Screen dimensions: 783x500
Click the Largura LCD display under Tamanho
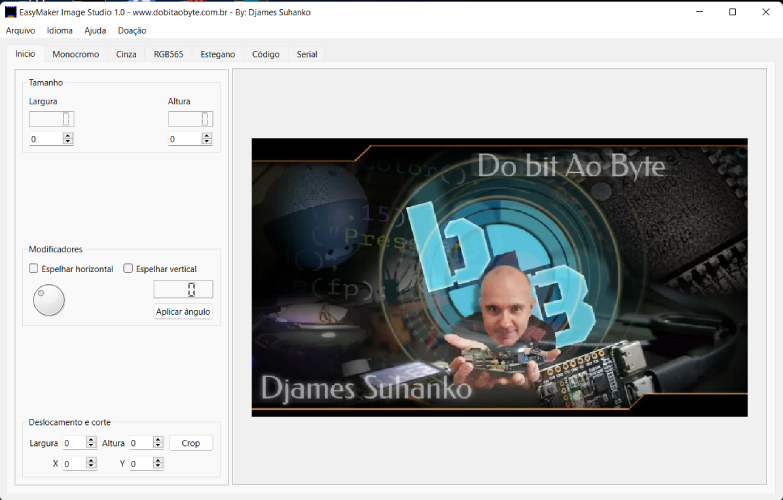(x=51, y=119)
